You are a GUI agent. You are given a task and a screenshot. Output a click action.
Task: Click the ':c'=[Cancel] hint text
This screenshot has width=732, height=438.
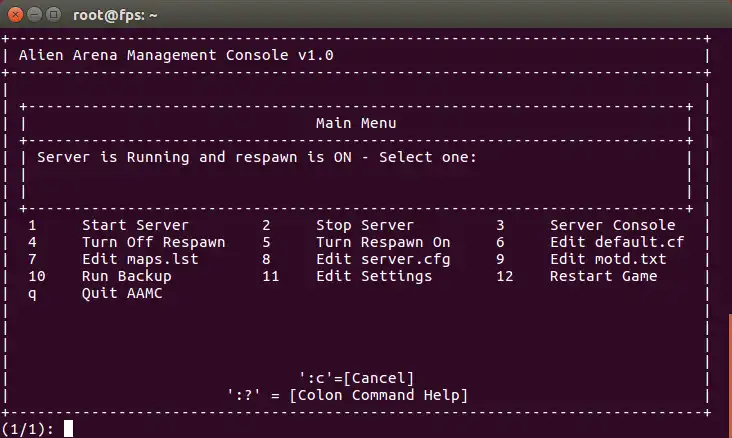(x=356, y=377)
